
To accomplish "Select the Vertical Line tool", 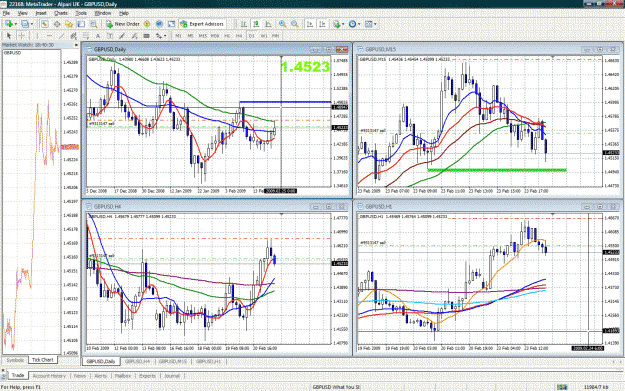I will 37,36.
